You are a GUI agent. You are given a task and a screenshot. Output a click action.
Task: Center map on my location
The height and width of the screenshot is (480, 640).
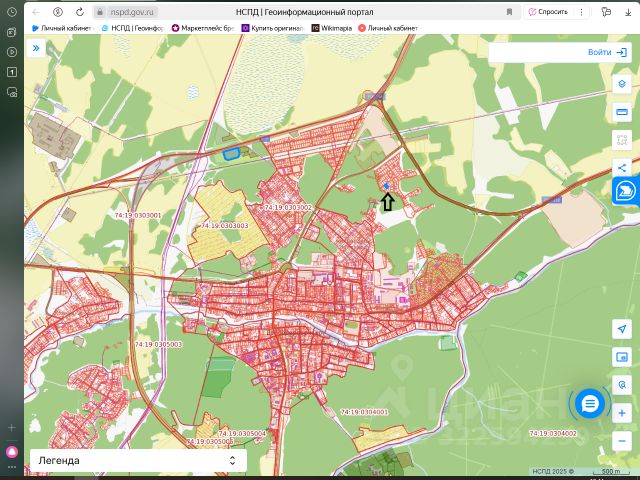click(x=622, y=329)
